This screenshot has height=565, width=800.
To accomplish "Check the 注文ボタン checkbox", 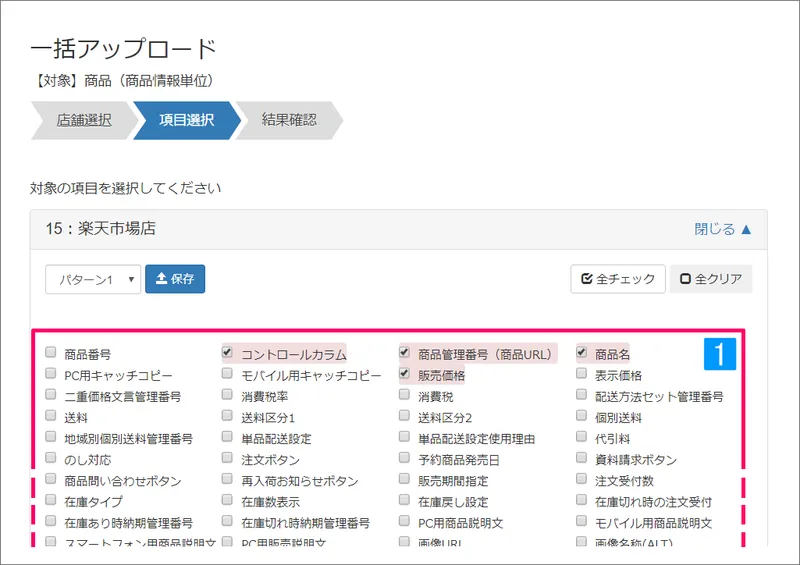I will (x=227, y=457).
